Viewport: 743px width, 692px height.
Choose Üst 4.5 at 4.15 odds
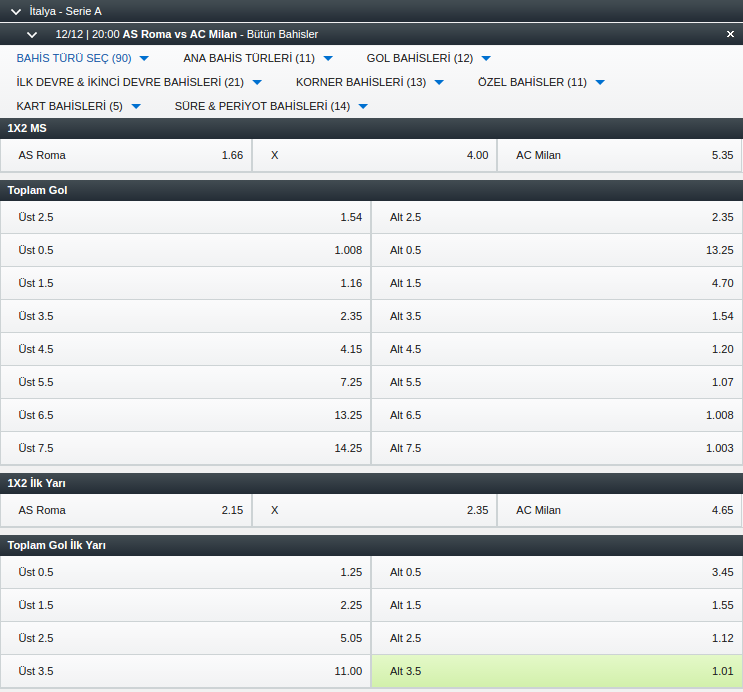click(185, 349)
